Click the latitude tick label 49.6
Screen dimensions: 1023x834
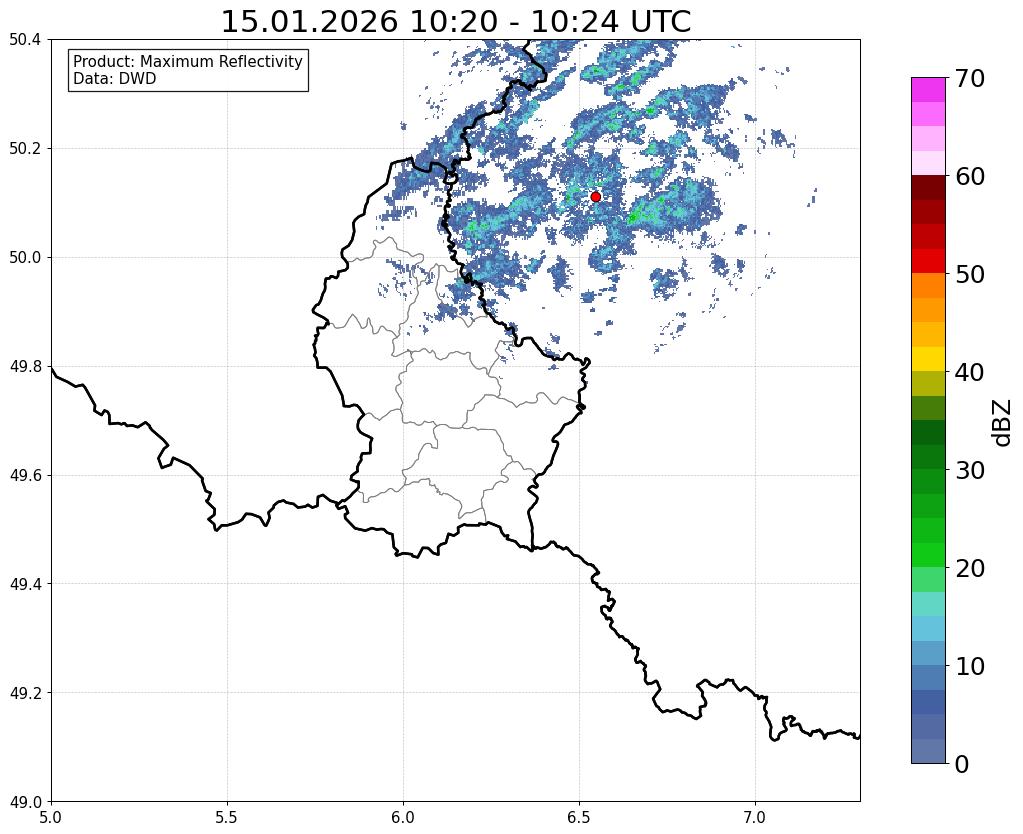coord(25,475)
